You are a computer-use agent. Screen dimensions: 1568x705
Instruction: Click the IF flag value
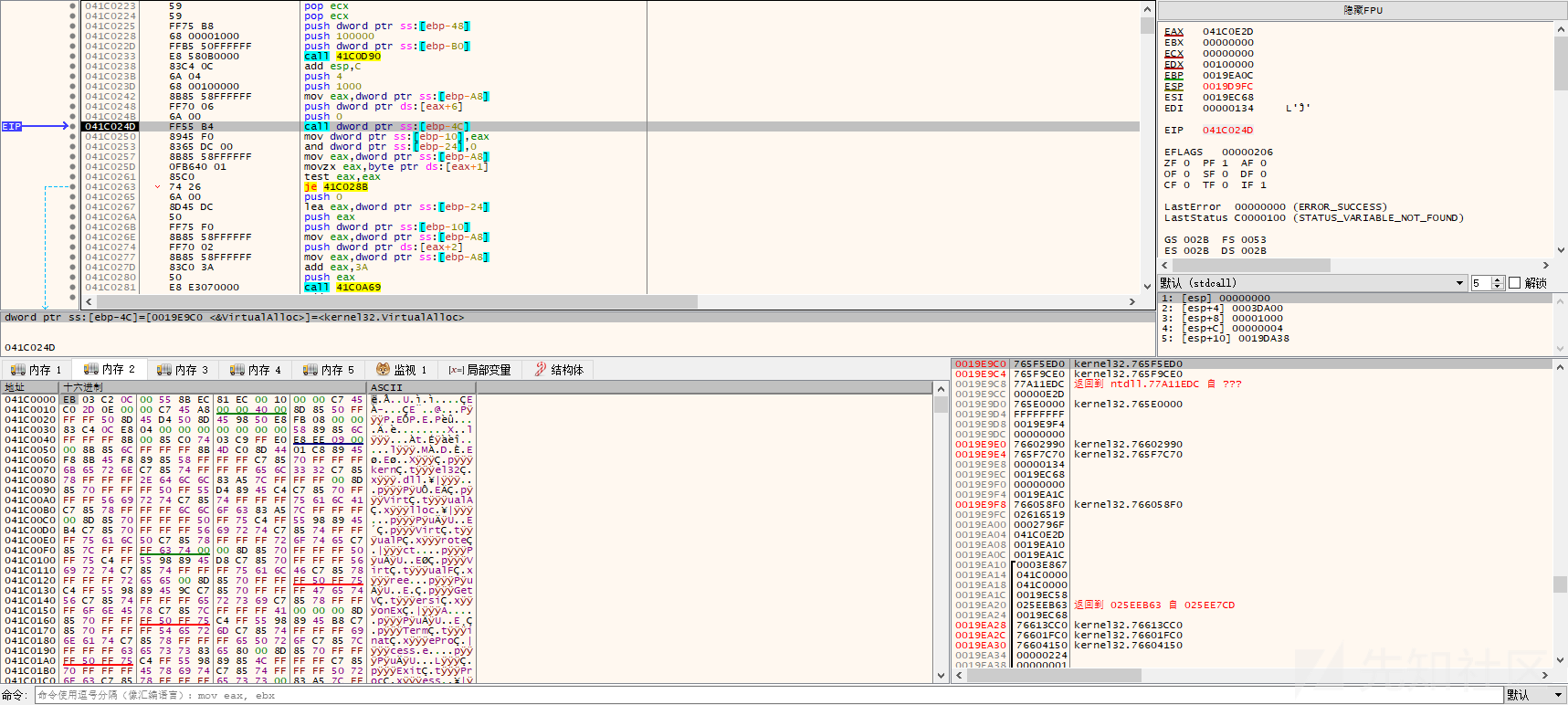coord(1263,184)
